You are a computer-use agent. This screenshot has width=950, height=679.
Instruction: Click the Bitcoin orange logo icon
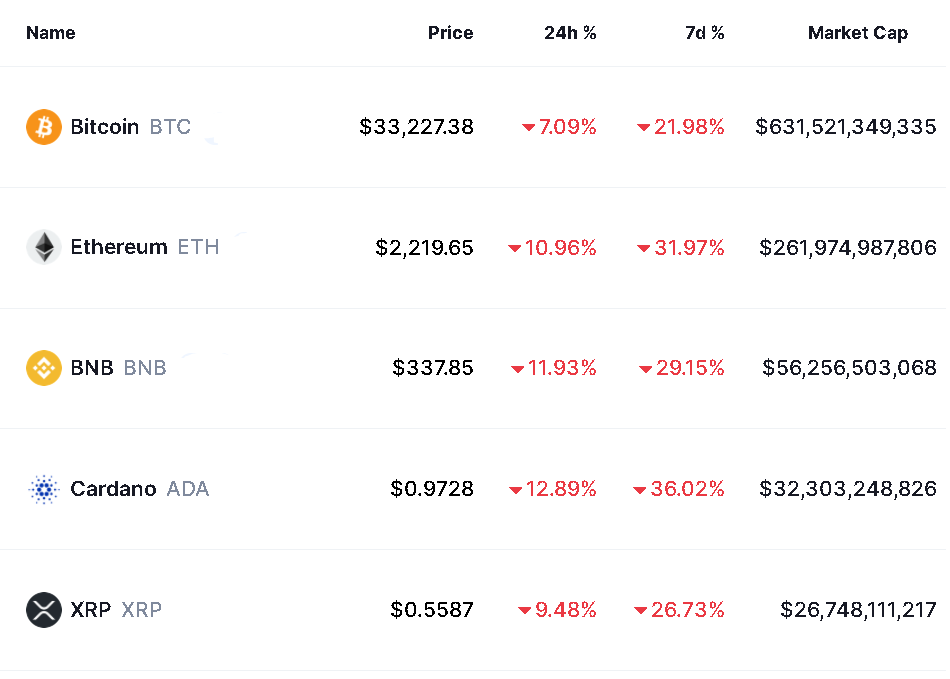pyautogui.click(x=44, y=127)
